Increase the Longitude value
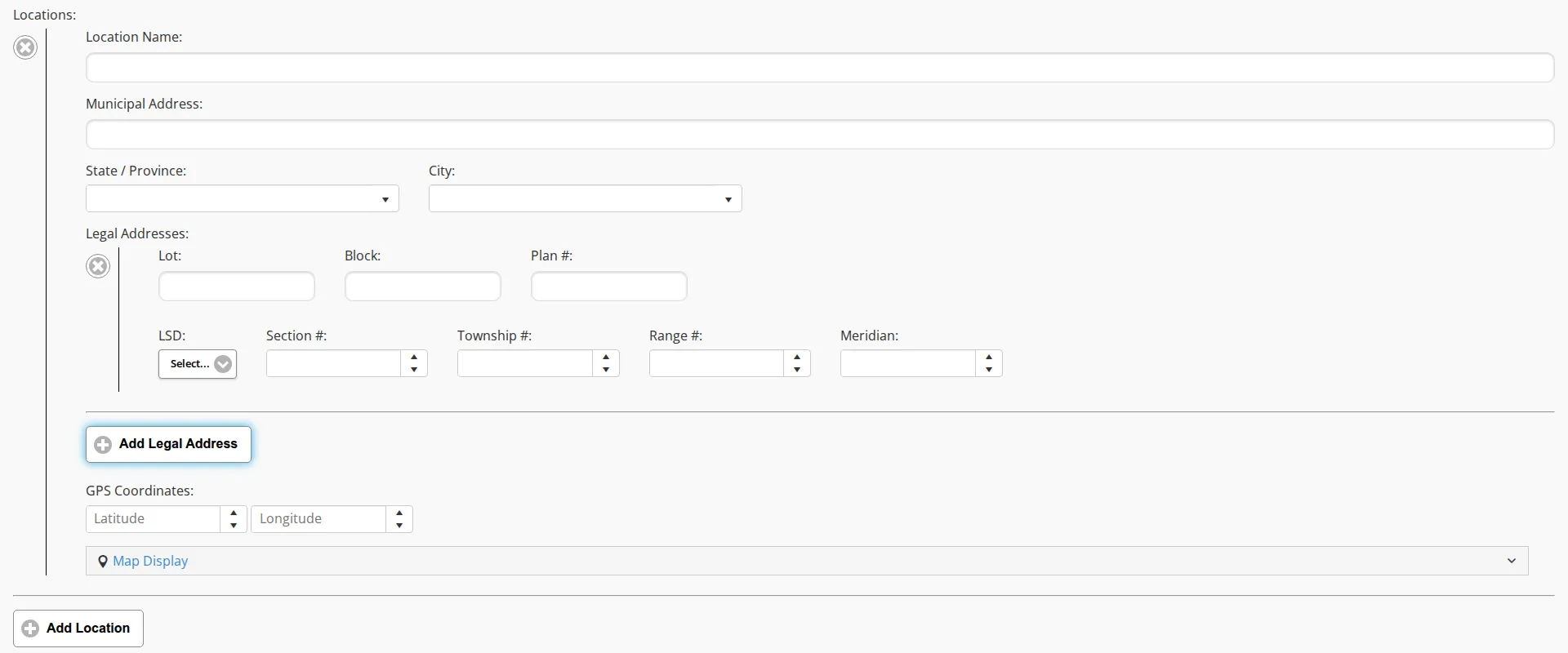The height and width of the screenshot is (653, 1568). point(399,513)
